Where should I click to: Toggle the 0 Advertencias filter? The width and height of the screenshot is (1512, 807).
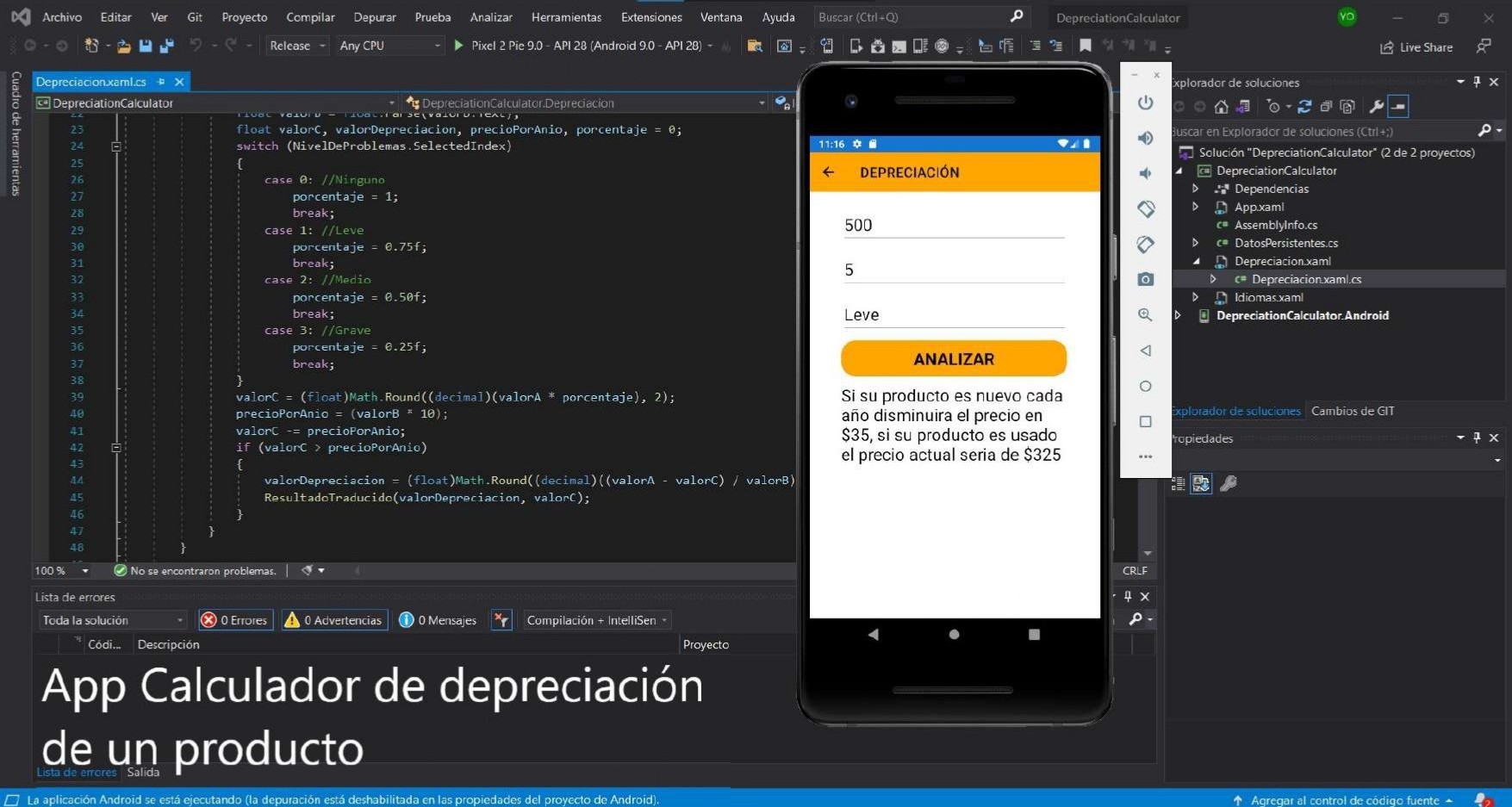click(x=333, y=620)
